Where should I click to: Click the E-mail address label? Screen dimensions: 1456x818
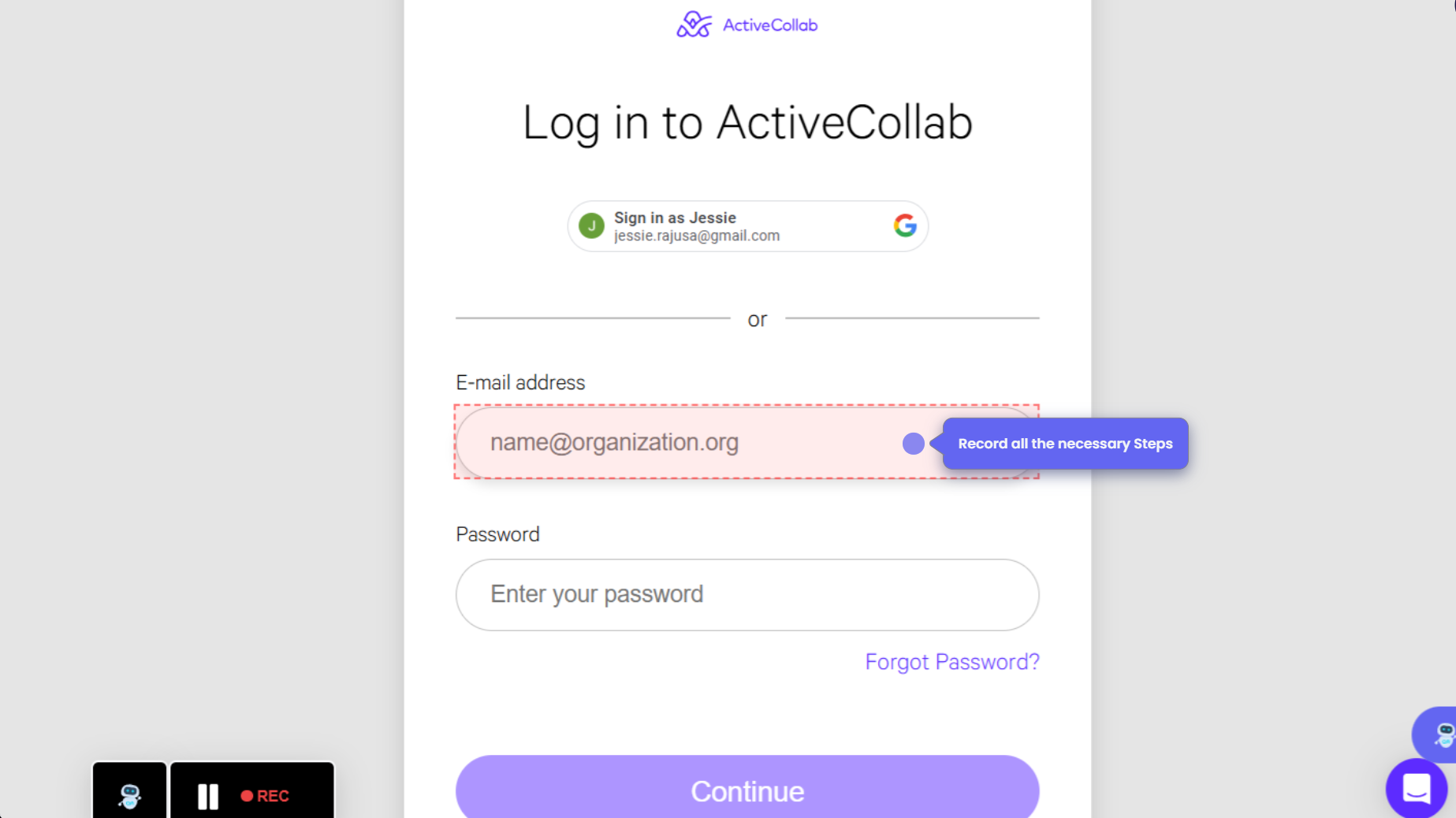520,383
